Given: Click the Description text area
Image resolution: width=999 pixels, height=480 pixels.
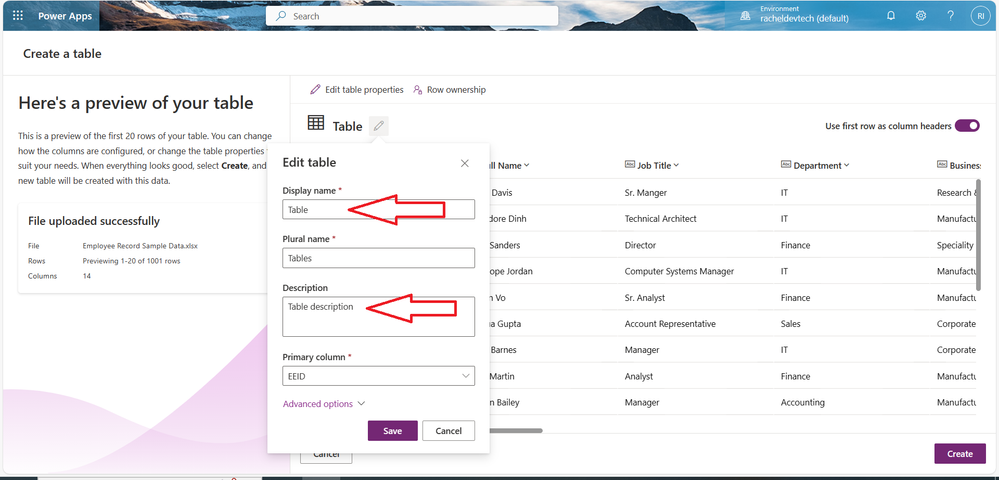Looking at the screenshot, I should [378, 316].
